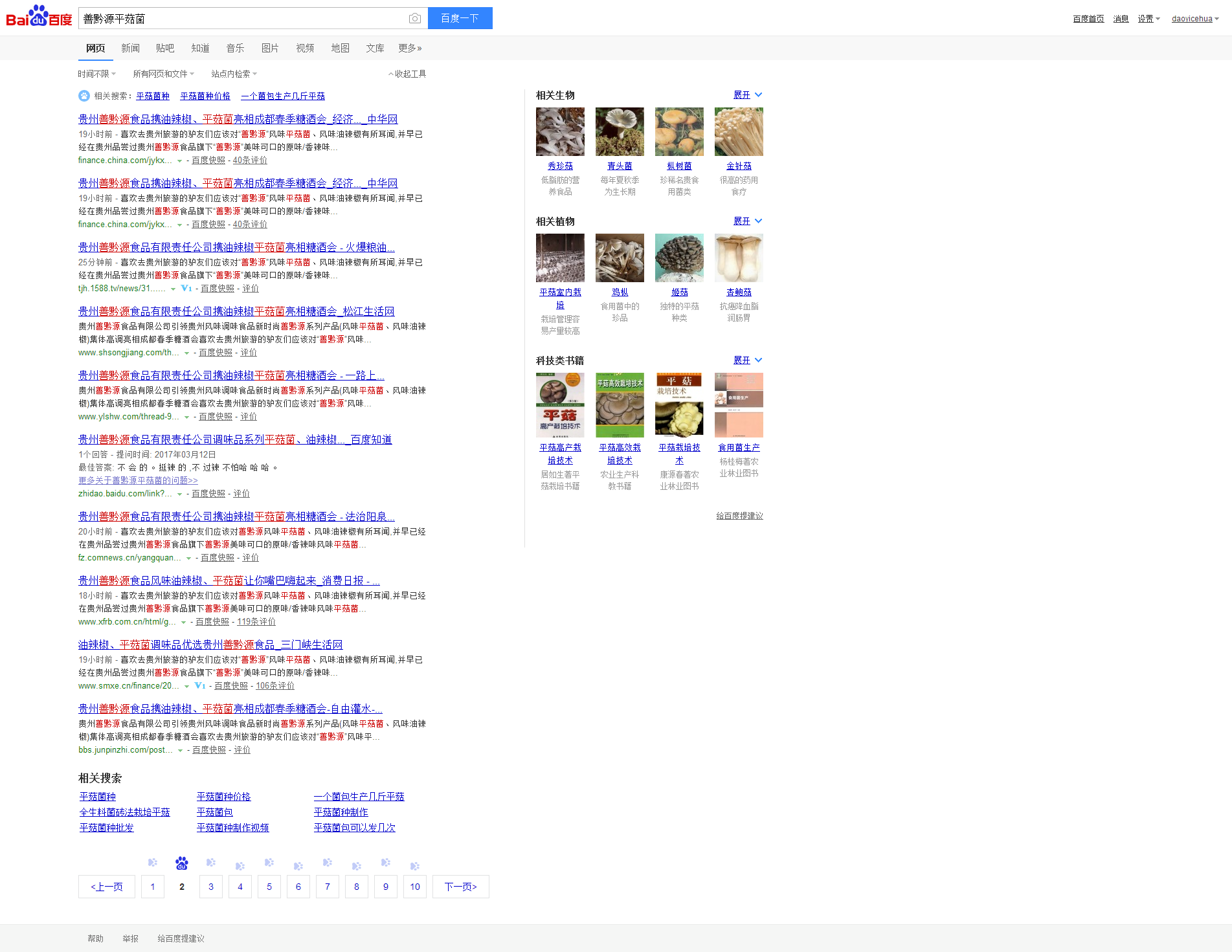The height and width of the screenshot is (952, 1232).
Task: Open 食用菌生产 book cover
Action: (x=739, y=405)
